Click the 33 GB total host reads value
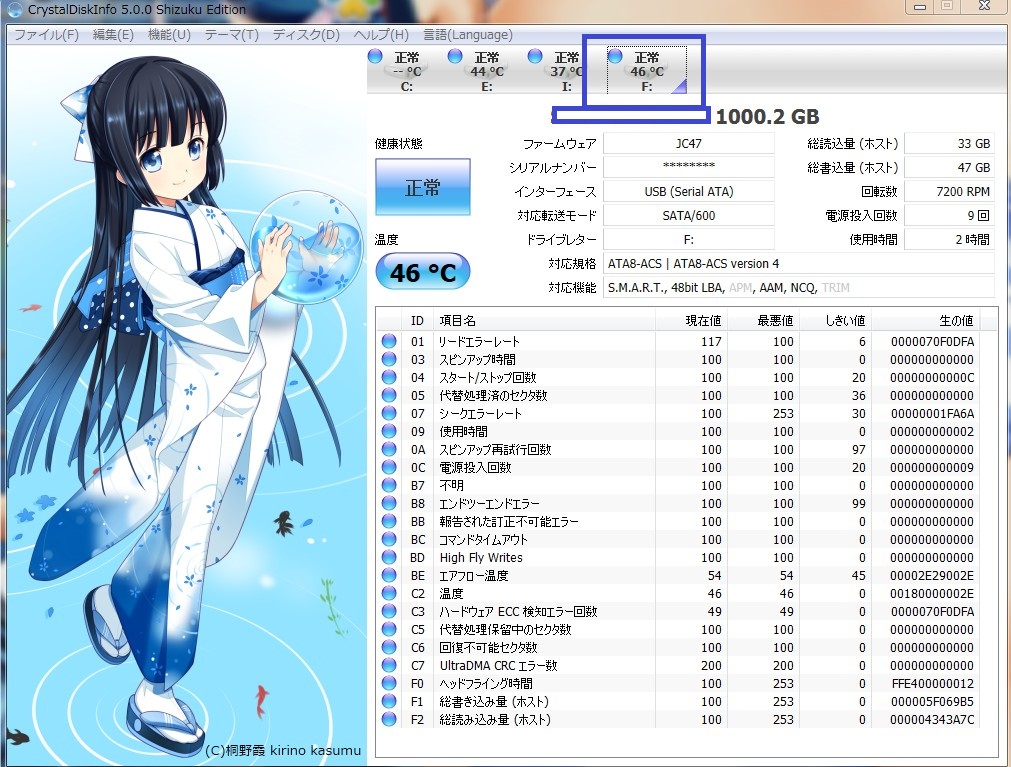The width and height of the screenshot is (1011, 767). pos(949,144)
